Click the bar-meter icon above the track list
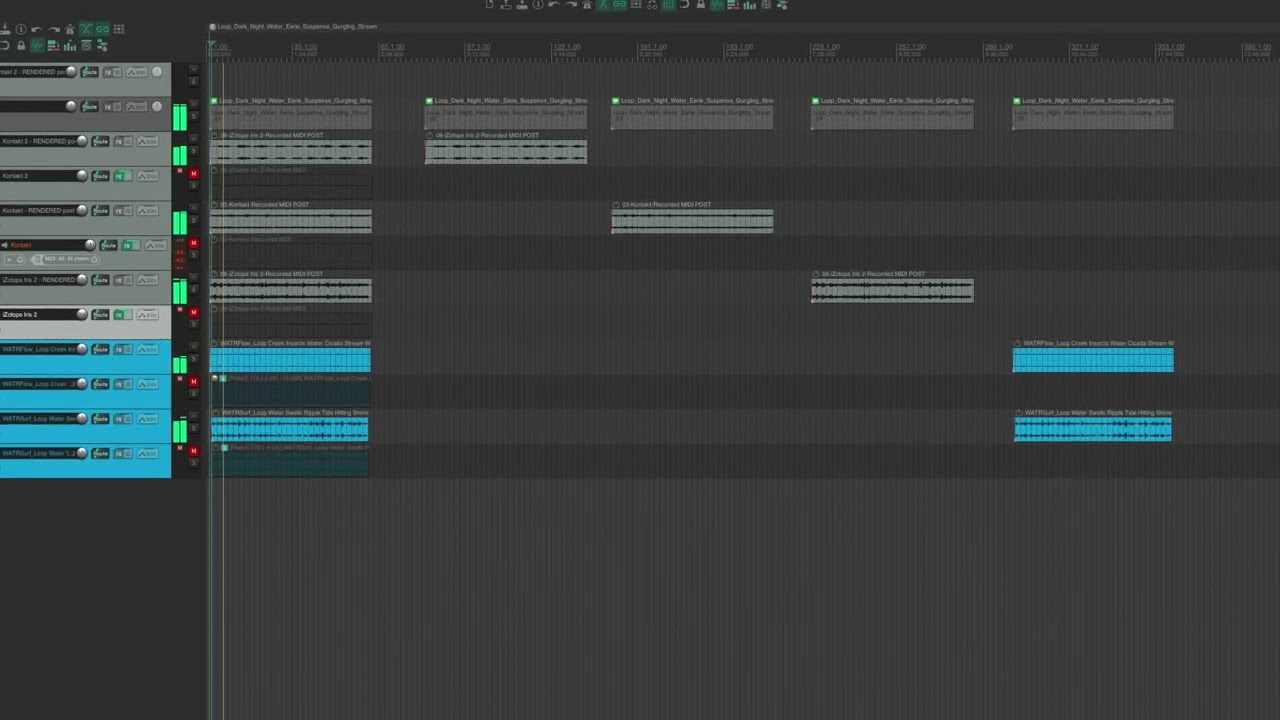 pyautogui.click(x=70, y=46)
